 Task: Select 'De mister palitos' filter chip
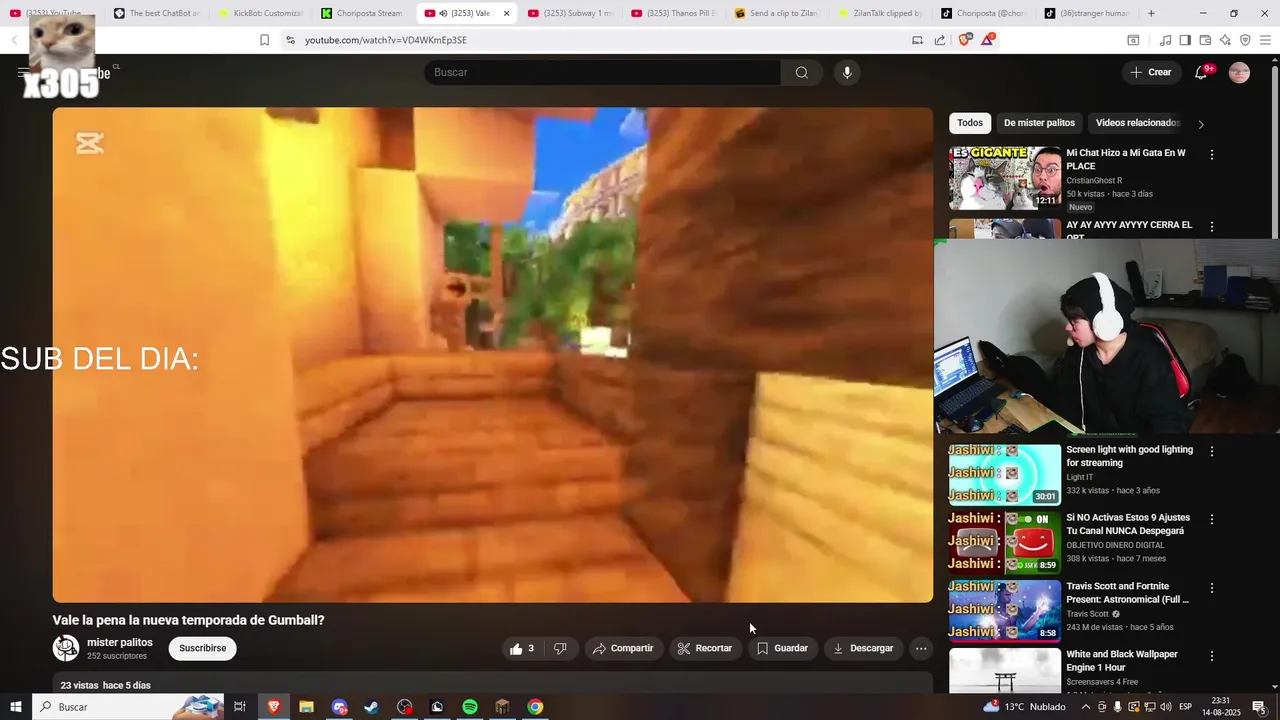1039,123
